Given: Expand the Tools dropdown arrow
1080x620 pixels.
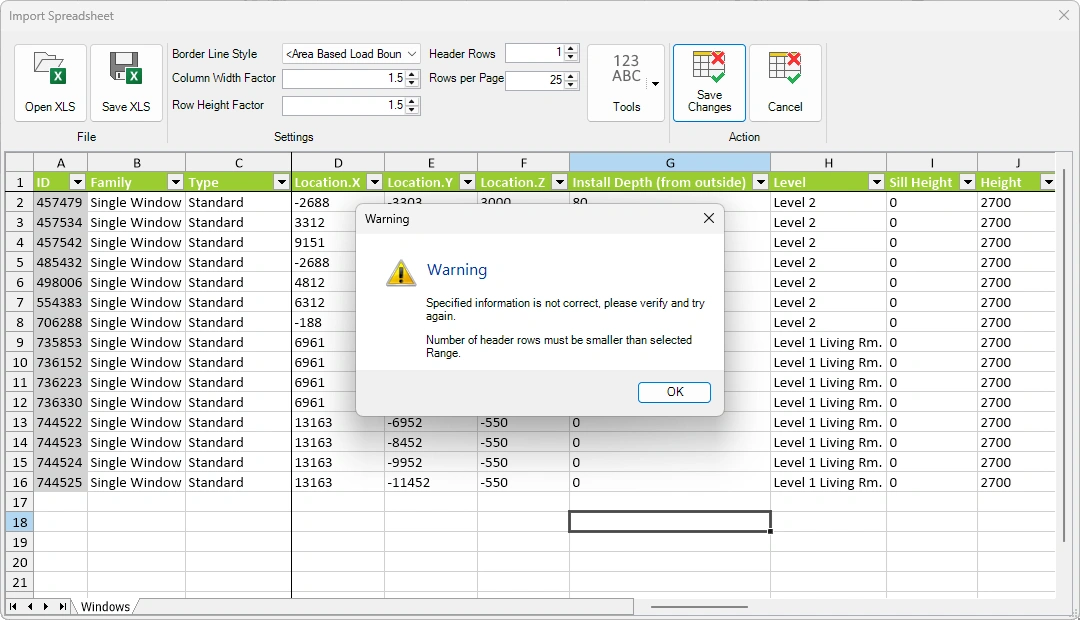Looking at the screenshot, I should click(x=657, y=82).
